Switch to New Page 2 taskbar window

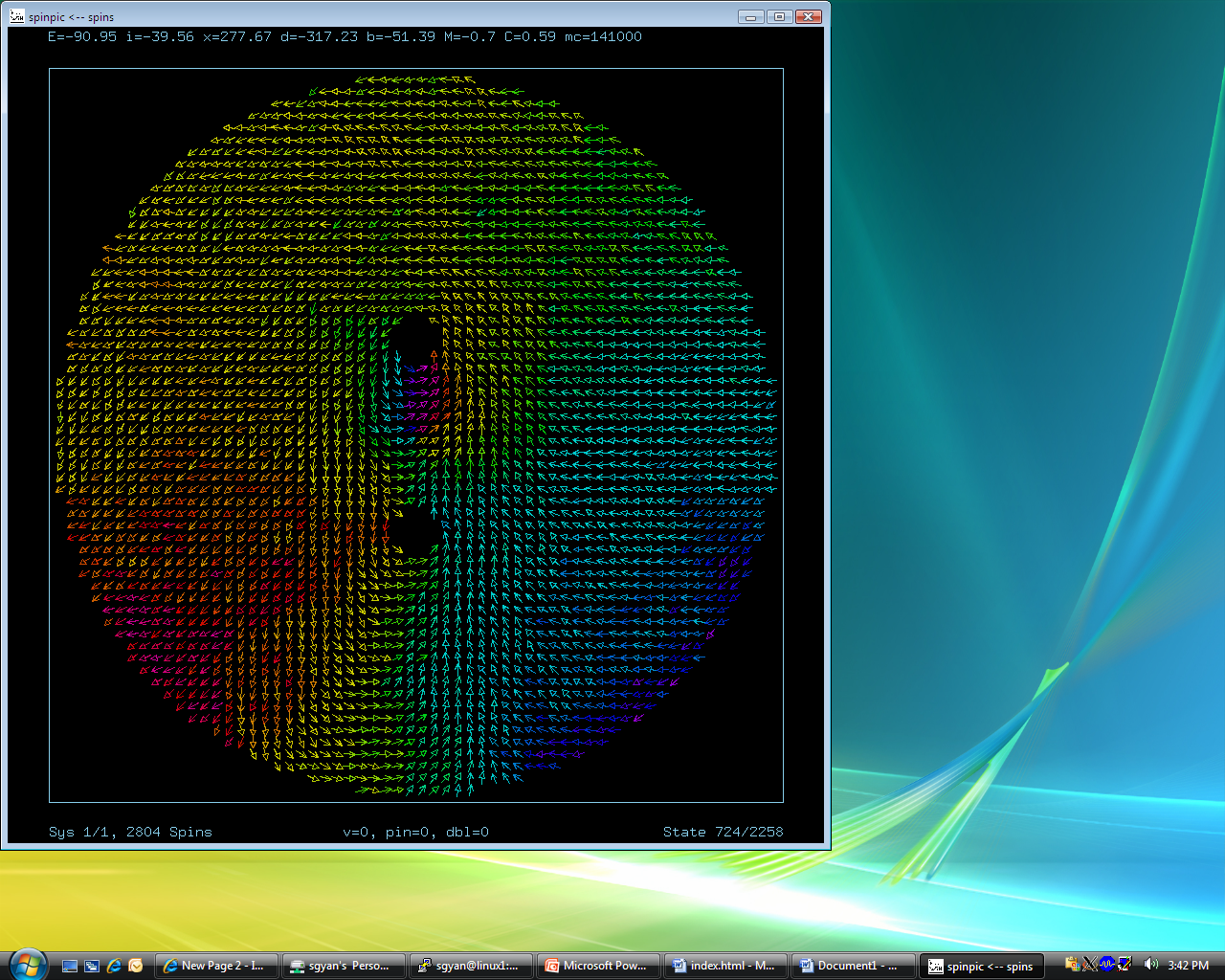pyautogui.click(x=218, y=966)
